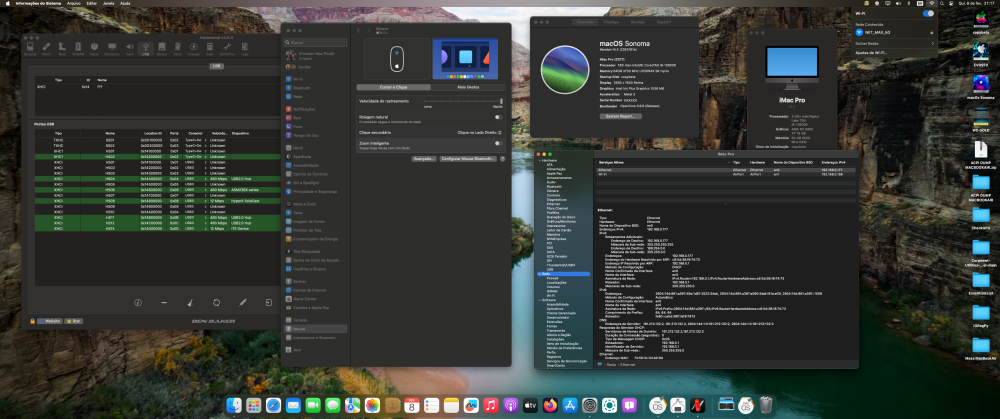Select Wi-Fi row in System Information services table
1000x419 pixels.
tap(725, 174)
